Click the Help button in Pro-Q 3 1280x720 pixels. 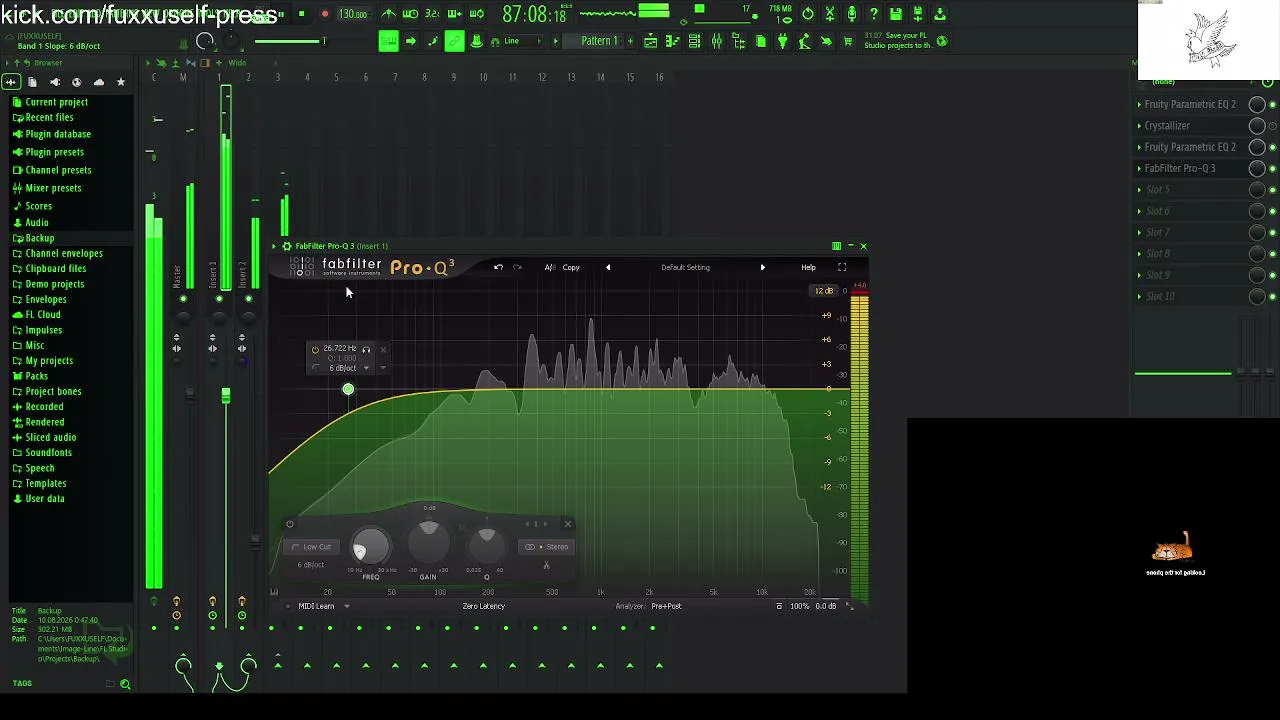pos(808,267)
